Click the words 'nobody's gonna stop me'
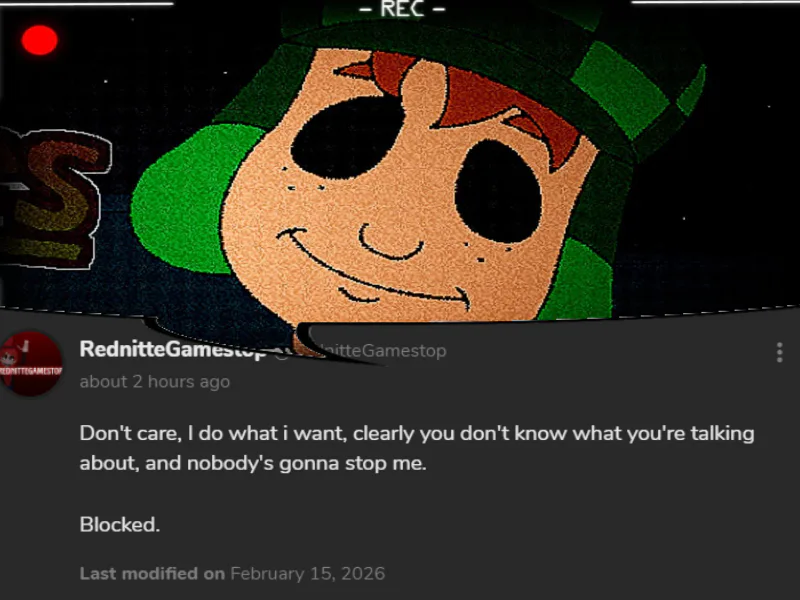 [x=306, y=463]
